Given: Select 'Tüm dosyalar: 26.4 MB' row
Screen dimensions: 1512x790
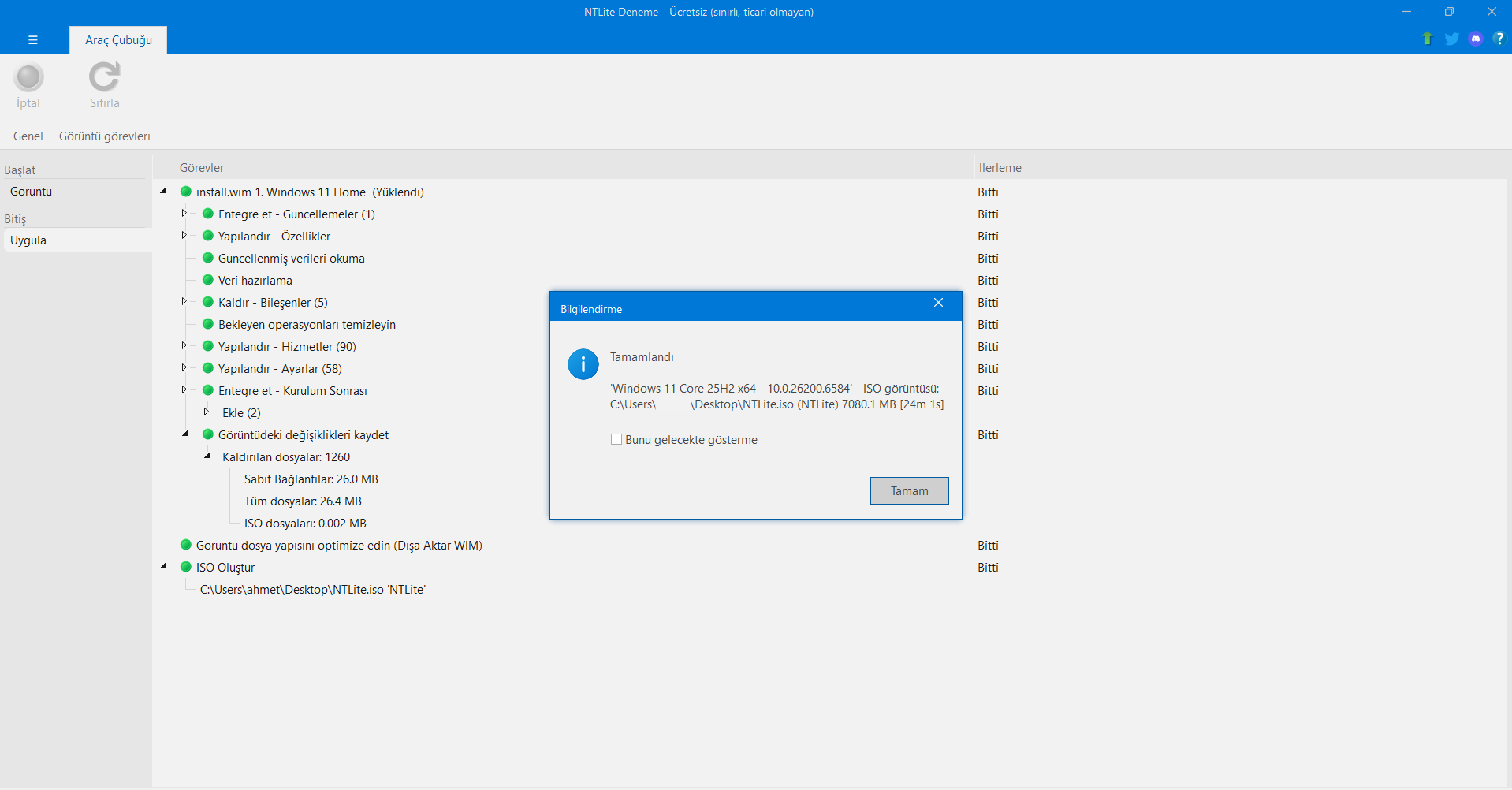Looking at the screenshot, I should pyautogui.click(x=303, y=501).
